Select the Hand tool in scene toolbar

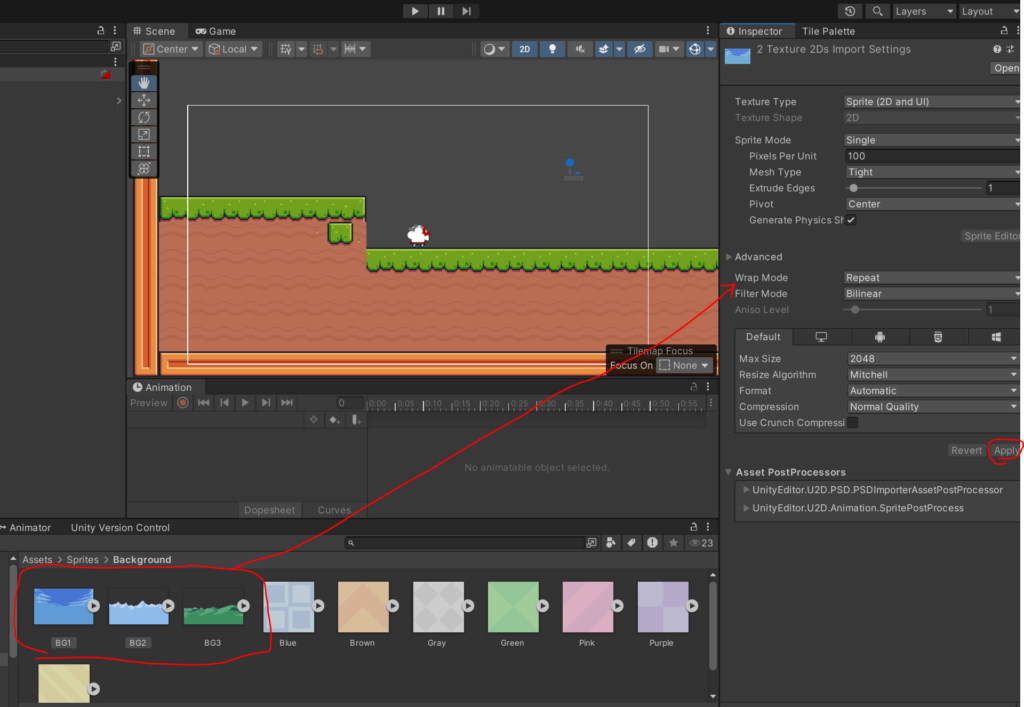[144, 83]
